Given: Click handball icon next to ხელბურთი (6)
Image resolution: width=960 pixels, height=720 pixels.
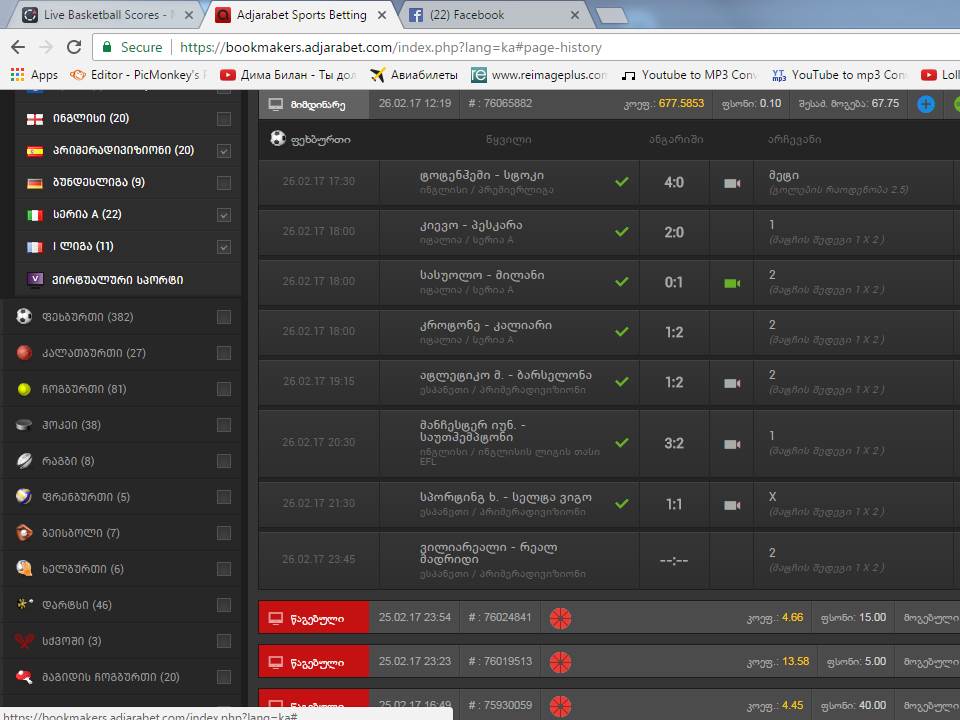Looking at the screenshot, I should coord(24,569).
